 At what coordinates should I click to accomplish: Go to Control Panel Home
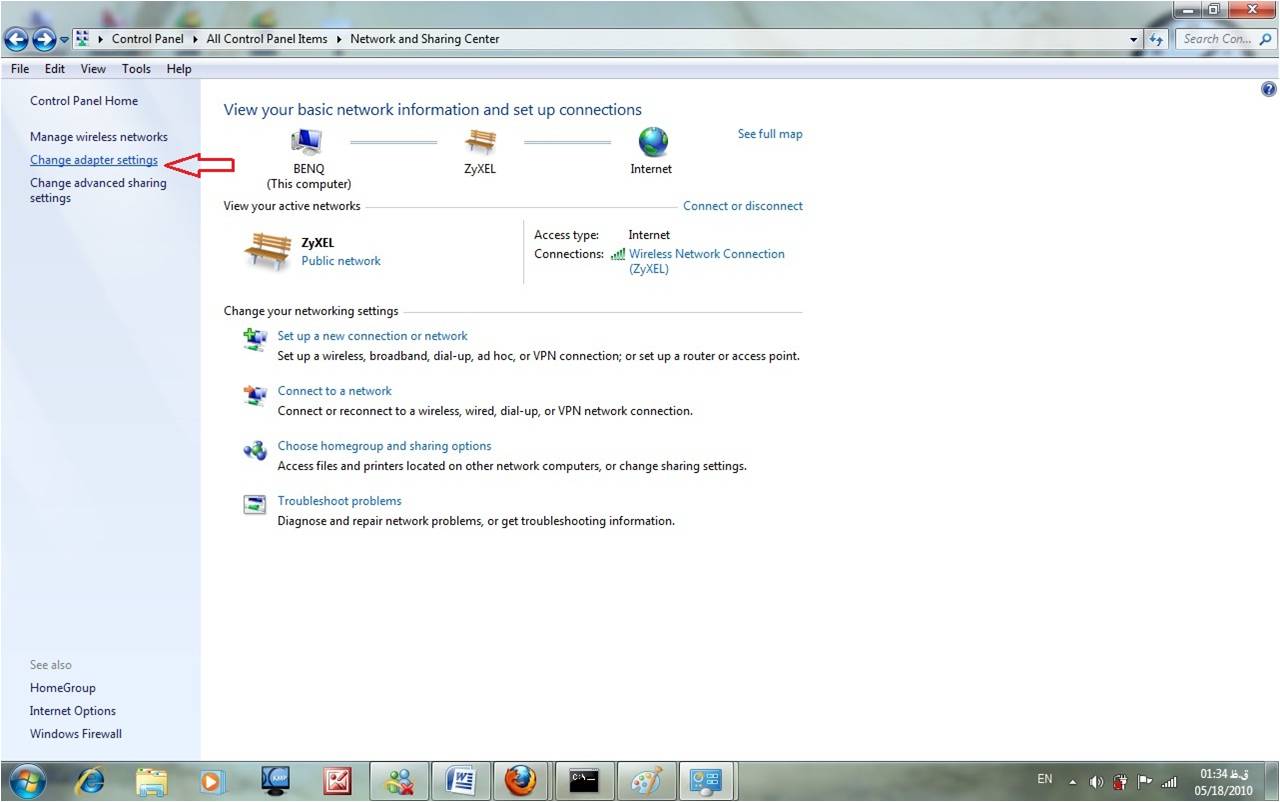click(x=84, y=101)
